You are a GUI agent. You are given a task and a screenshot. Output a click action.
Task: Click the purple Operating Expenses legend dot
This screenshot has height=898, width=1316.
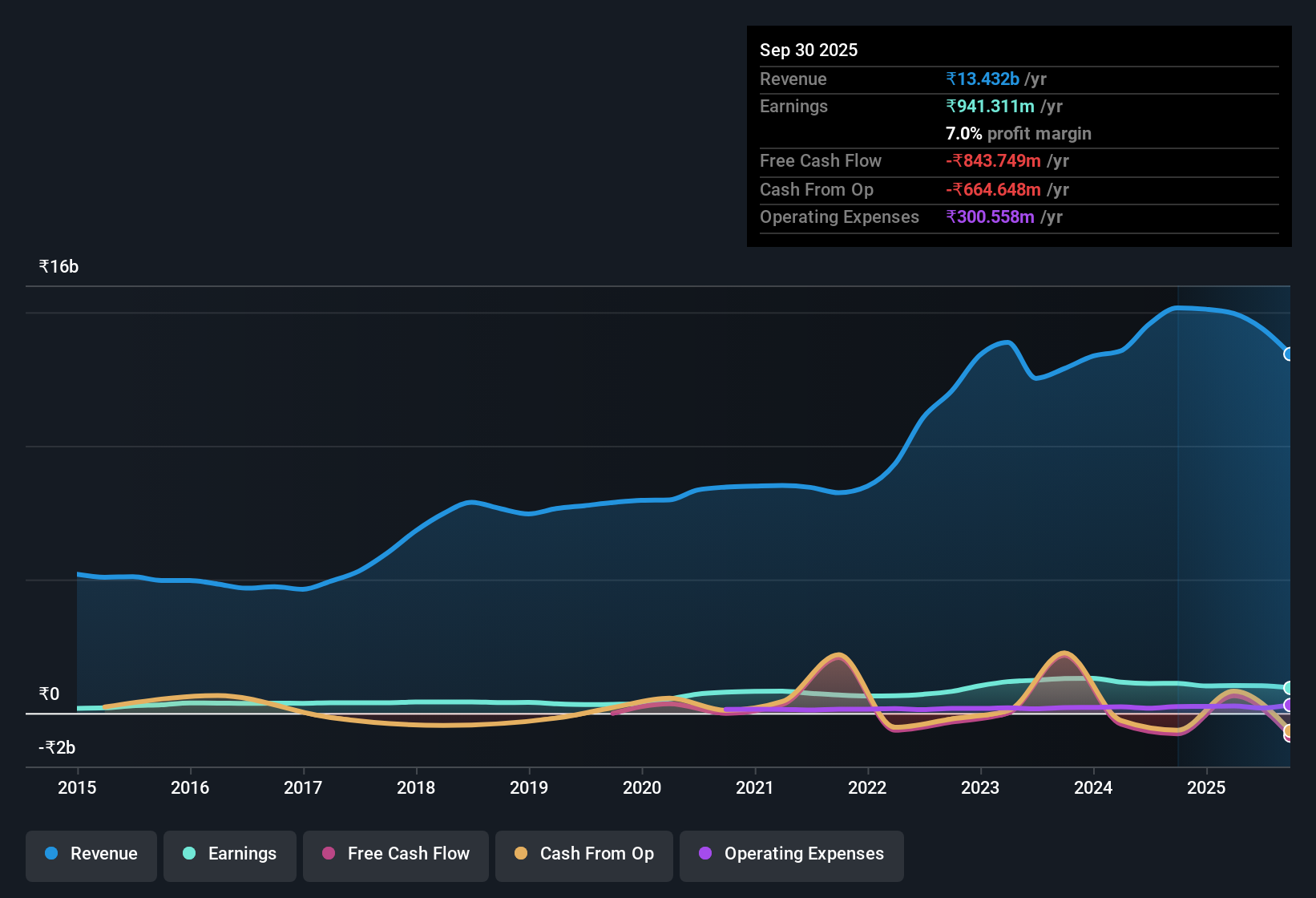point(705,854)
